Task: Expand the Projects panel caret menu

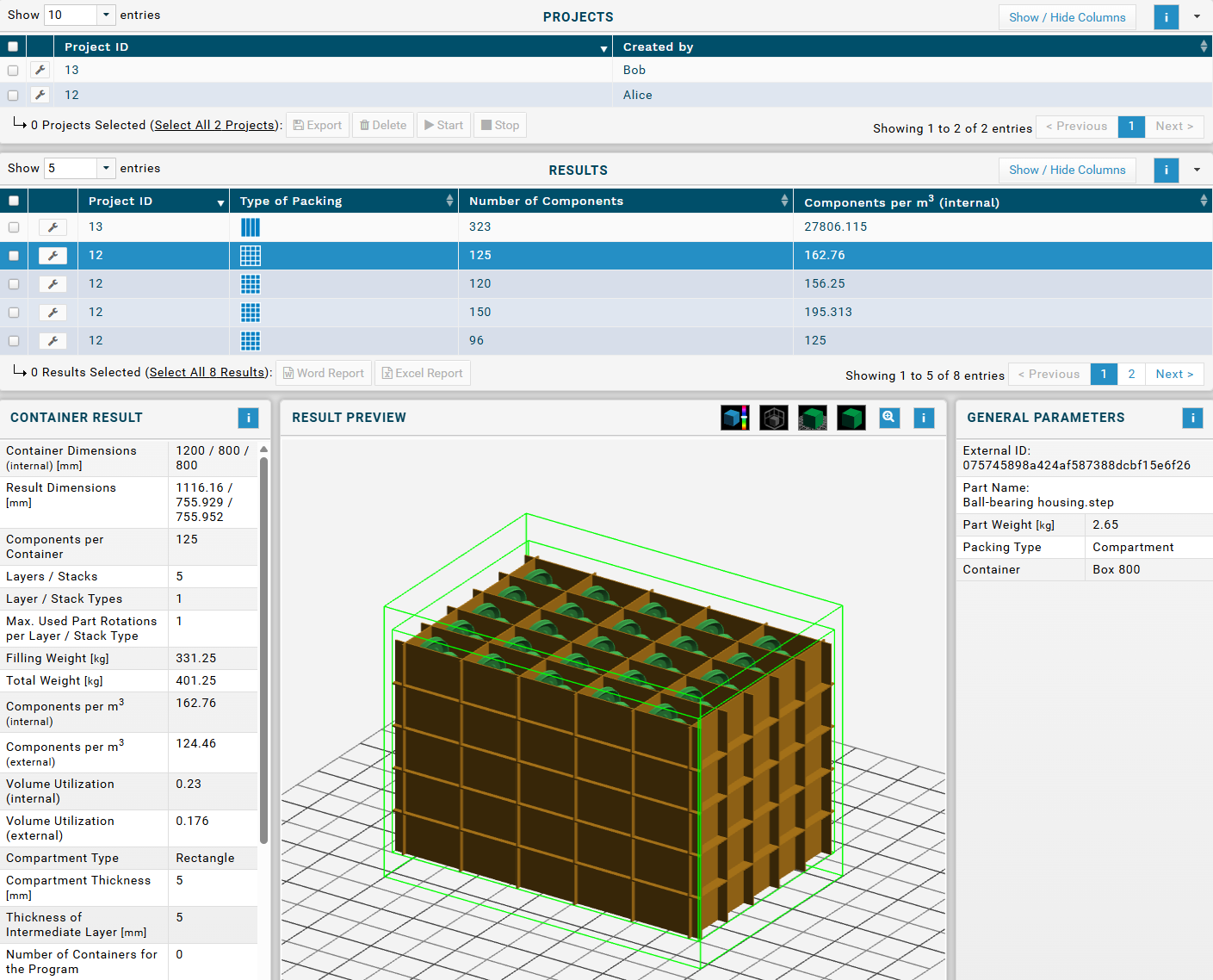Action: coord(1197,16)
